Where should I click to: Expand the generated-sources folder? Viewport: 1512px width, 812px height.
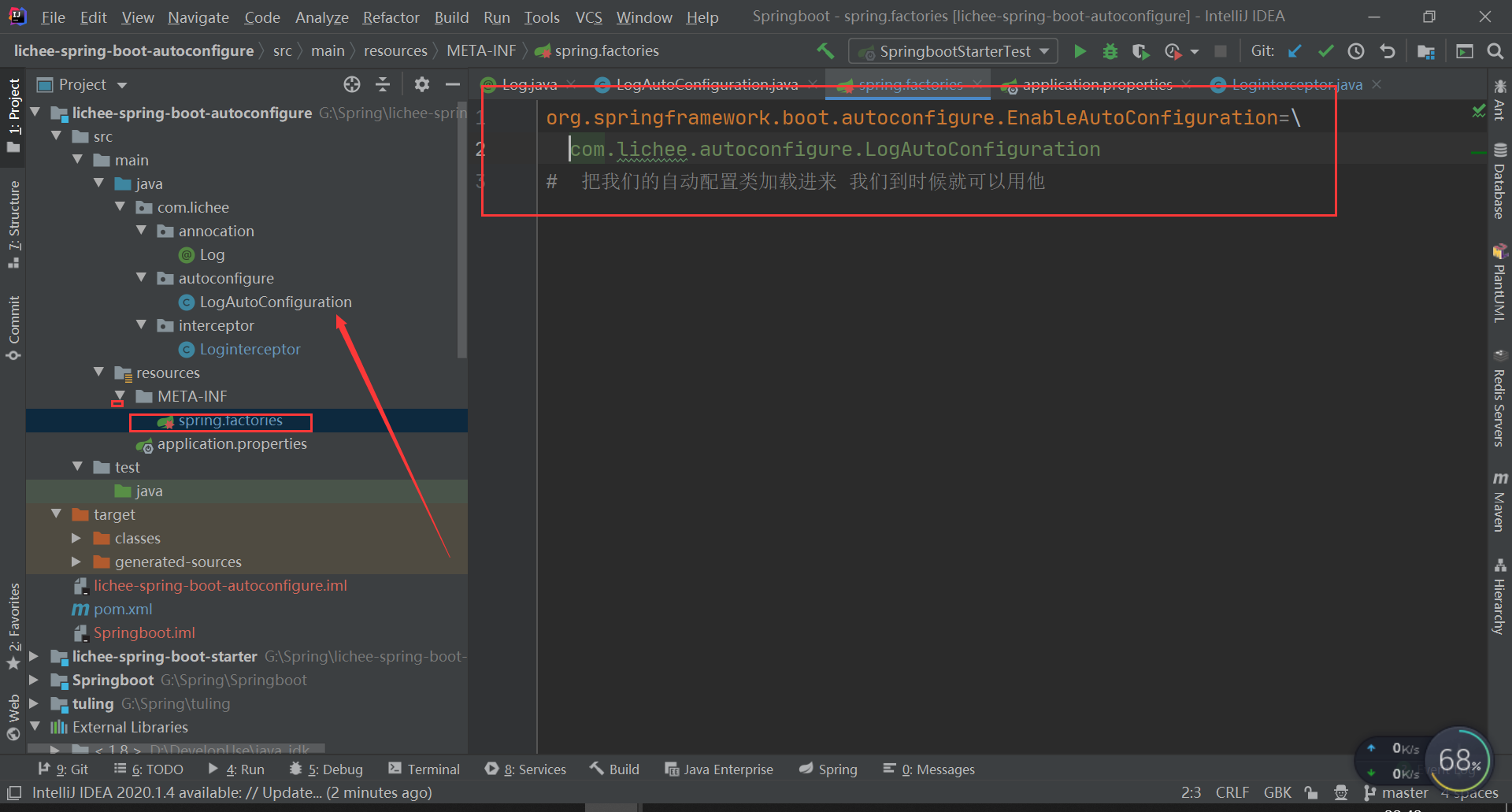[76, 562]
